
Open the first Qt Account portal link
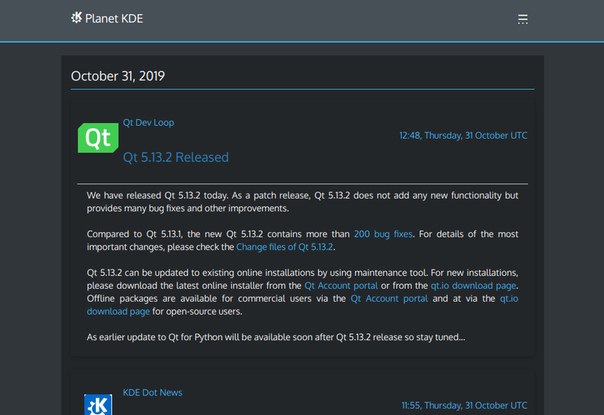coord(341,286)
